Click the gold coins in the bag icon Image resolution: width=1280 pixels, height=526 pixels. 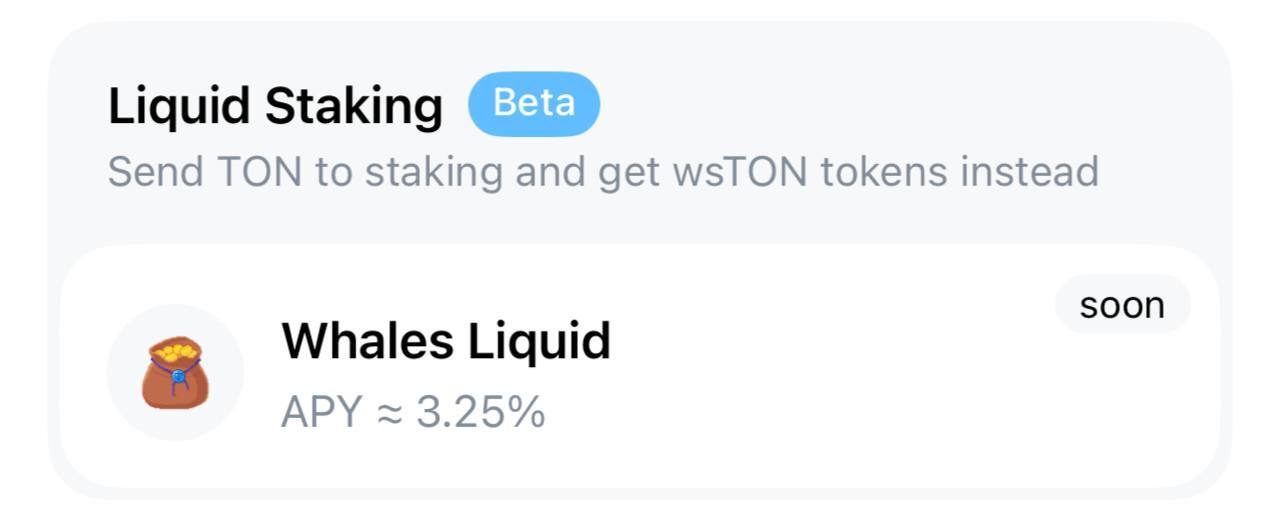click(175, 351)
